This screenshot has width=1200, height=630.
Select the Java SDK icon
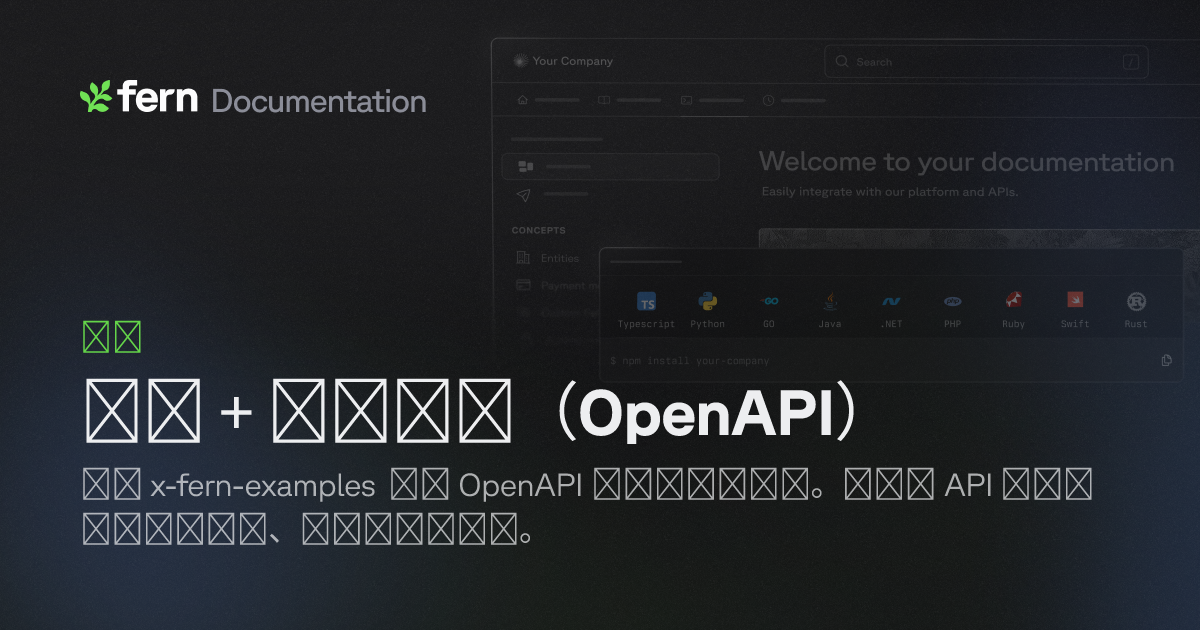pyautogui.click(x=830, y=300)
